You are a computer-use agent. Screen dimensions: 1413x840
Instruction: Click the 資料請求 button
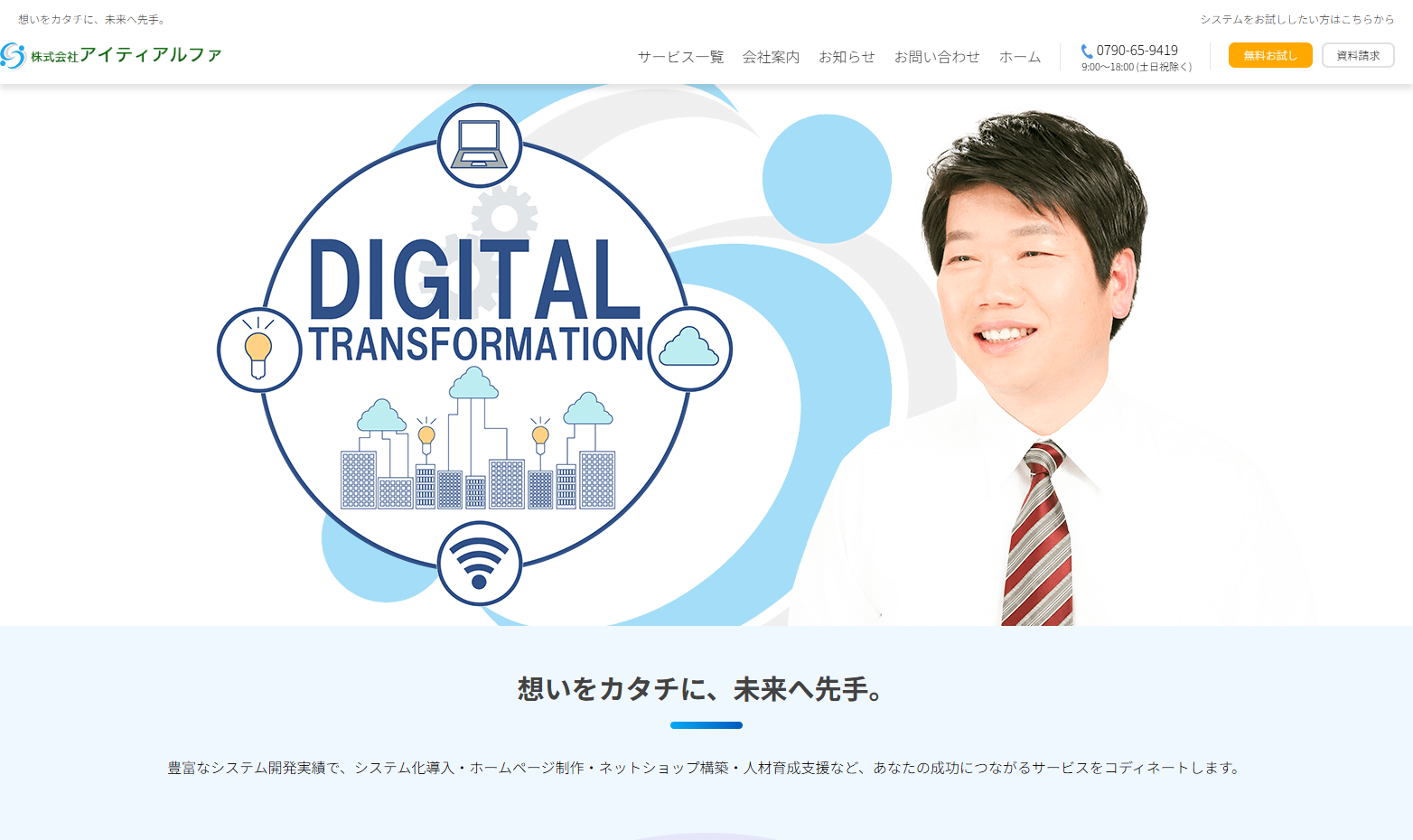[1358, 55]
